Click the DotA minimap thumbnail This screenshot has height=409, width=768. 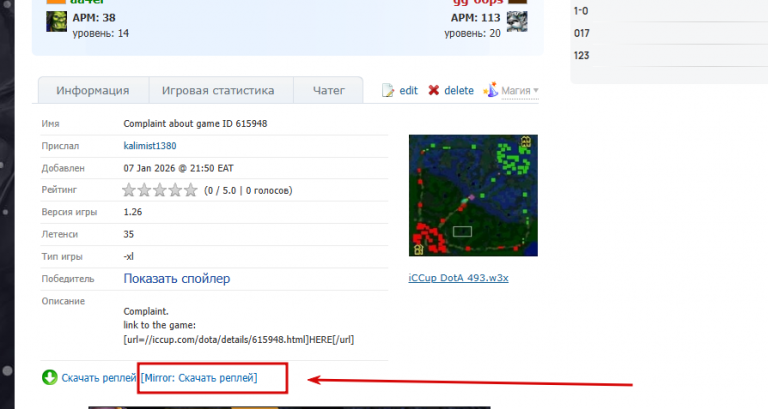[x=473, y=195]
